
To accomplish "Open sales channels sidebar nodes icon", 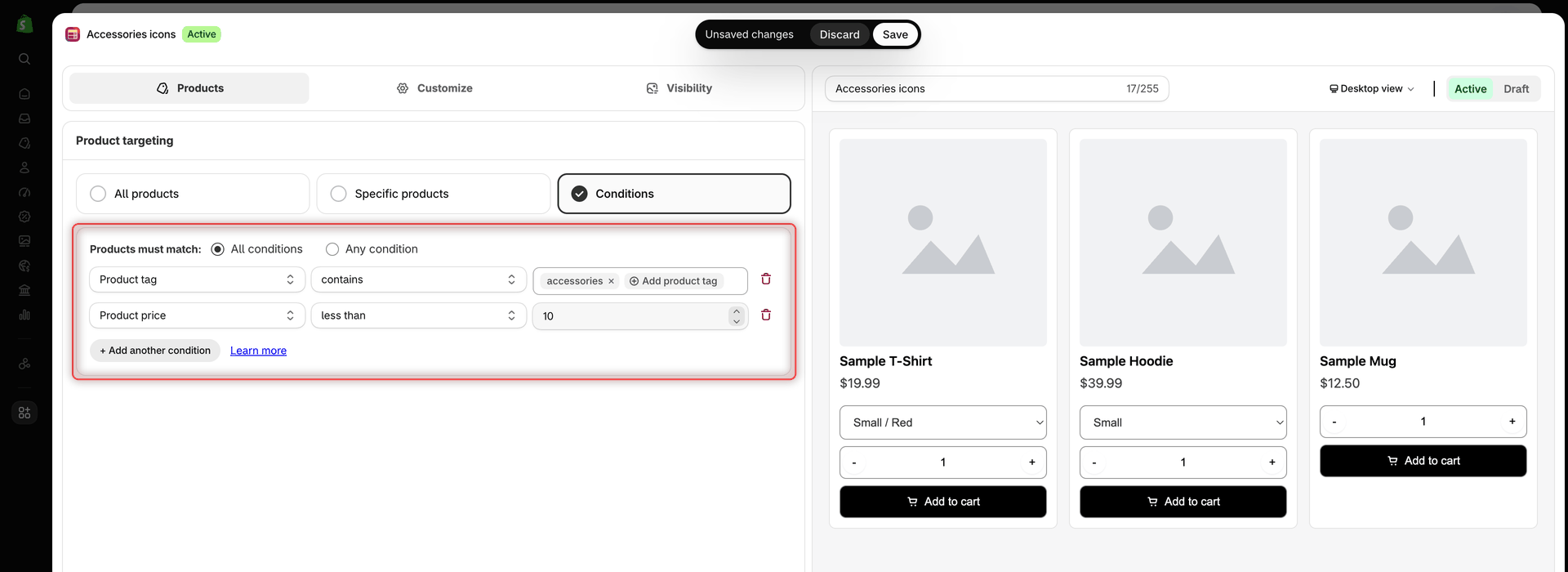I will tap(24, 364).
